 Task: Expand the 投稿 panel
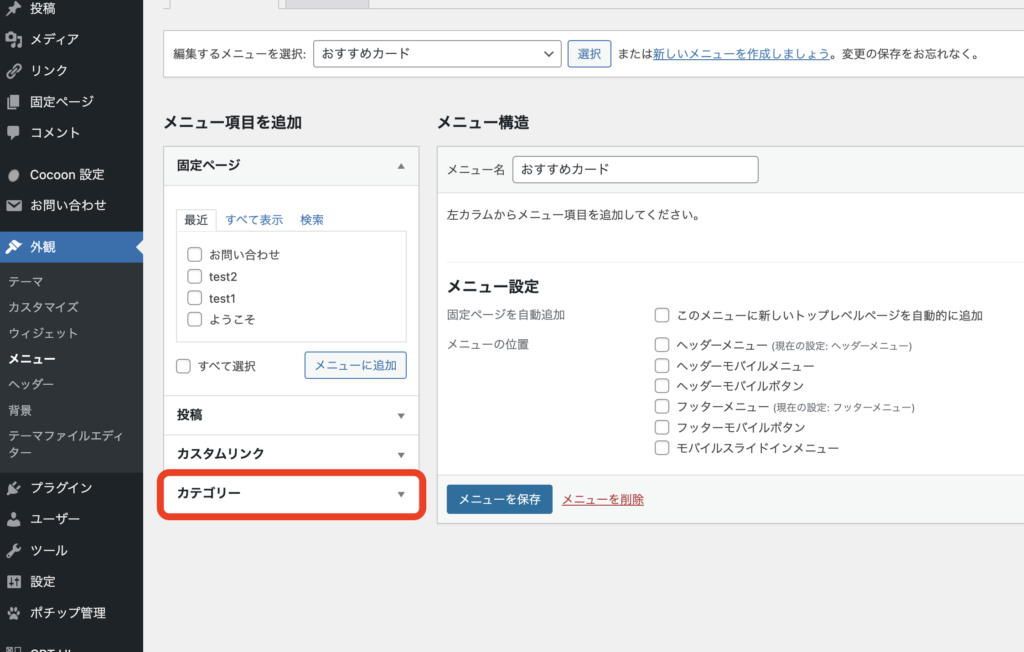(291, 416)
